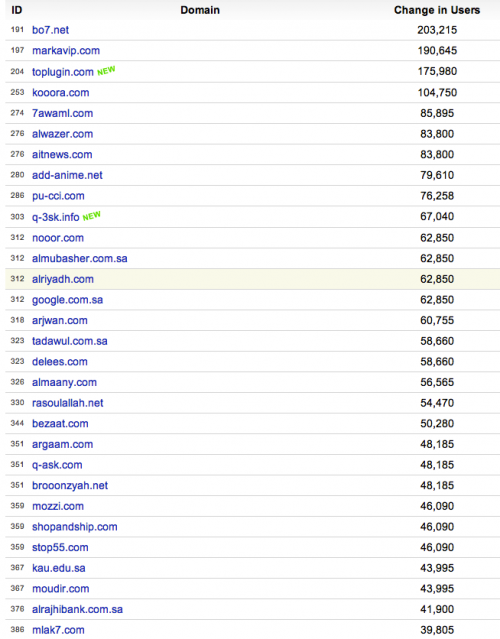
Task: Click the argaam.com link
Action: 62,445
